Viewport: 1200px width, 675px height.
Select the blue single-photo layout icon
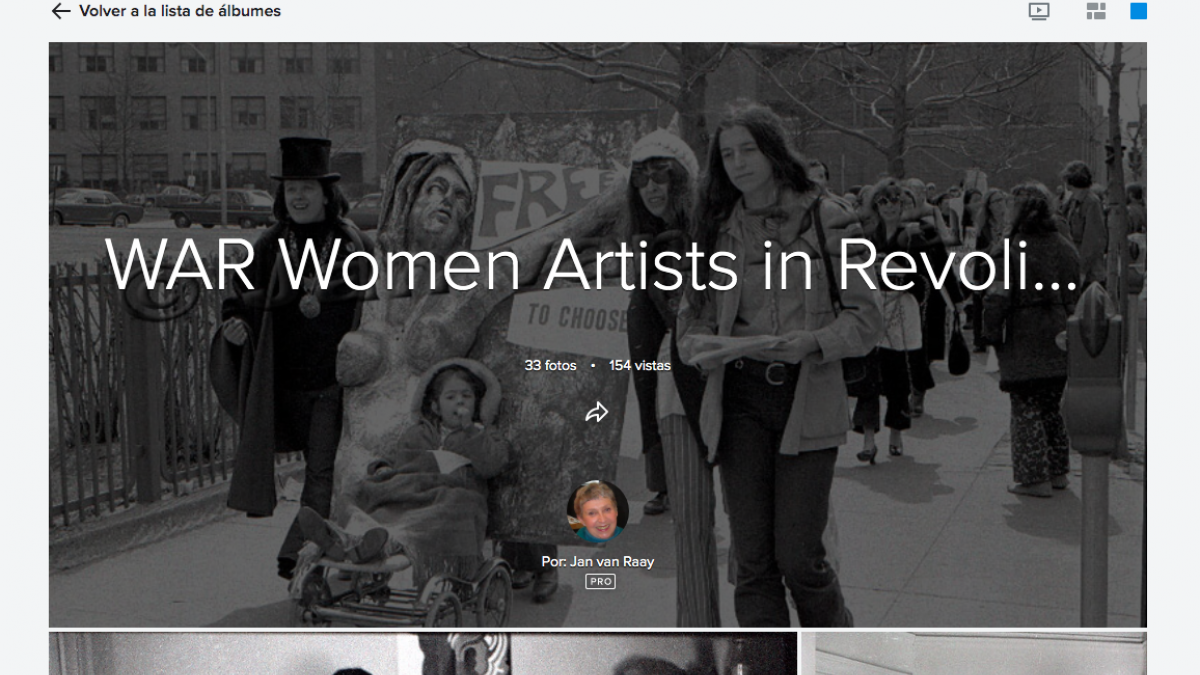pyautogui.click(x=1138, y=12)
